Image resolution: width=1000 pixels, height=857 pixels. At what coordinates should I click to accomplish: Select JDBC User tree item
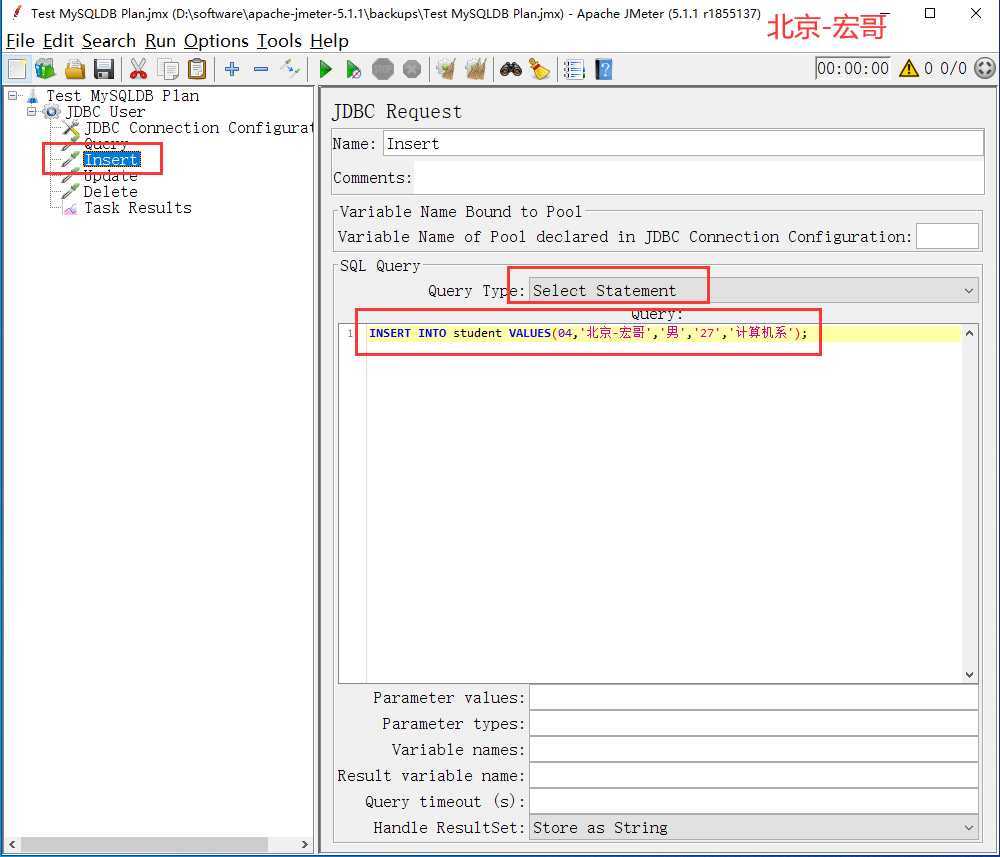pos(105,112)
